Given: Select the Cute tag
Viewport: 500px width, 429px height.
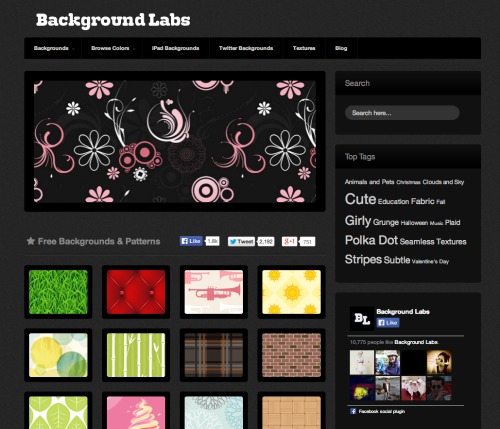Looking at the screenshot, I should click(x=360, y=199).
